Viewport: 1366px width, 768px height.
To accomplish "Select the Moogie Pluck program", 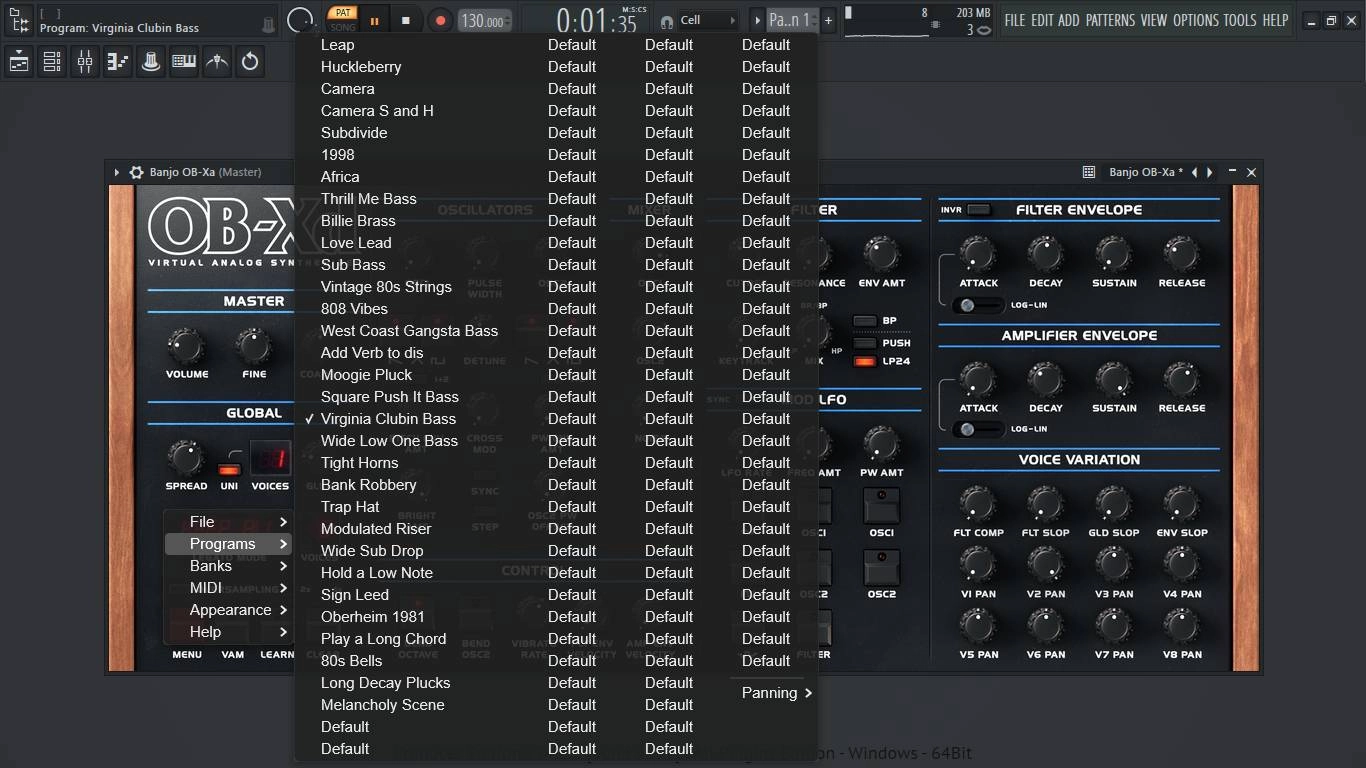I will tap(366, 375).
